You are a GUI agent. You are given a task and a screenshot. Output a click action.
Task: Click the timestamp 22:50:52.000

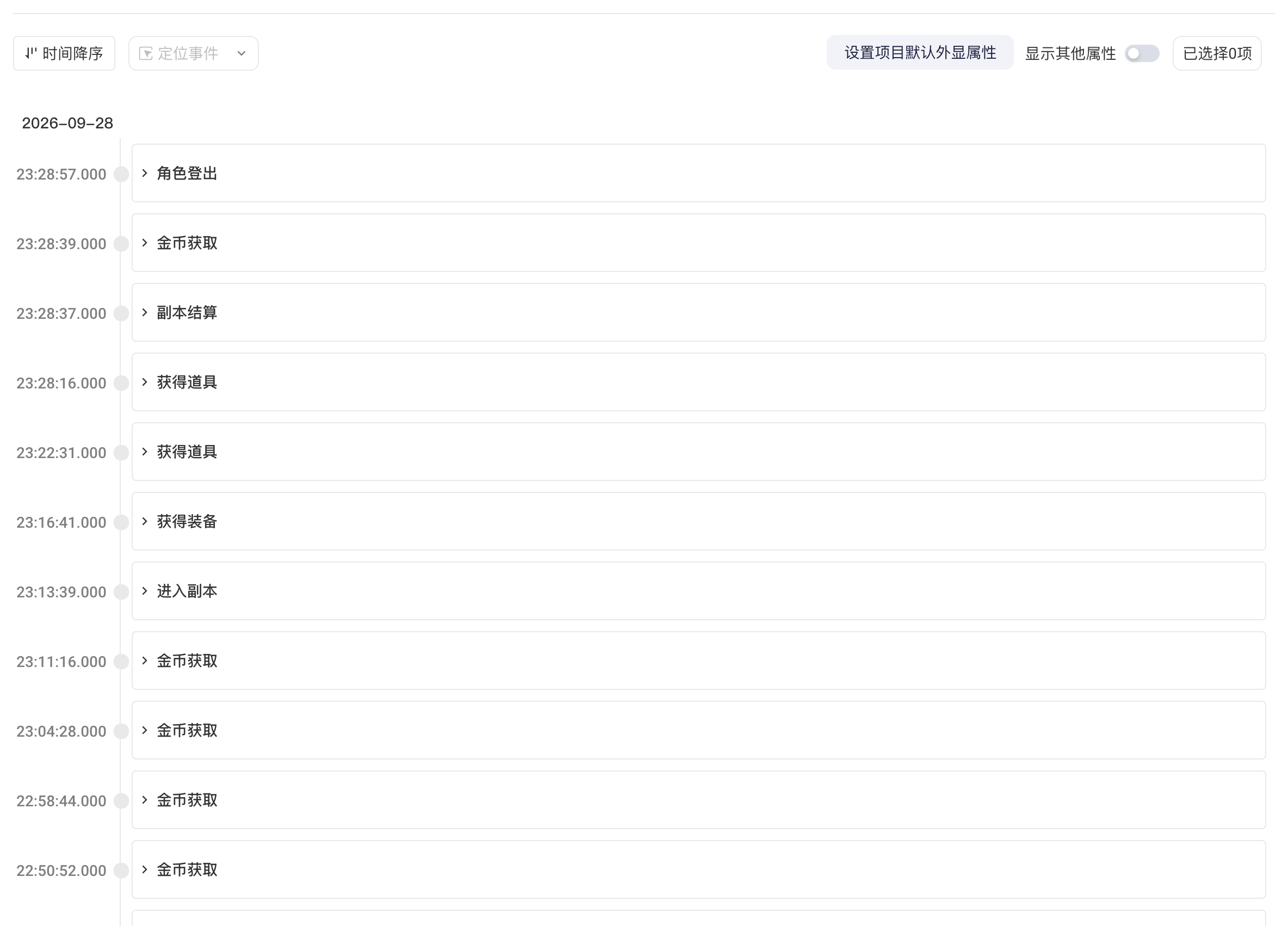61,871
